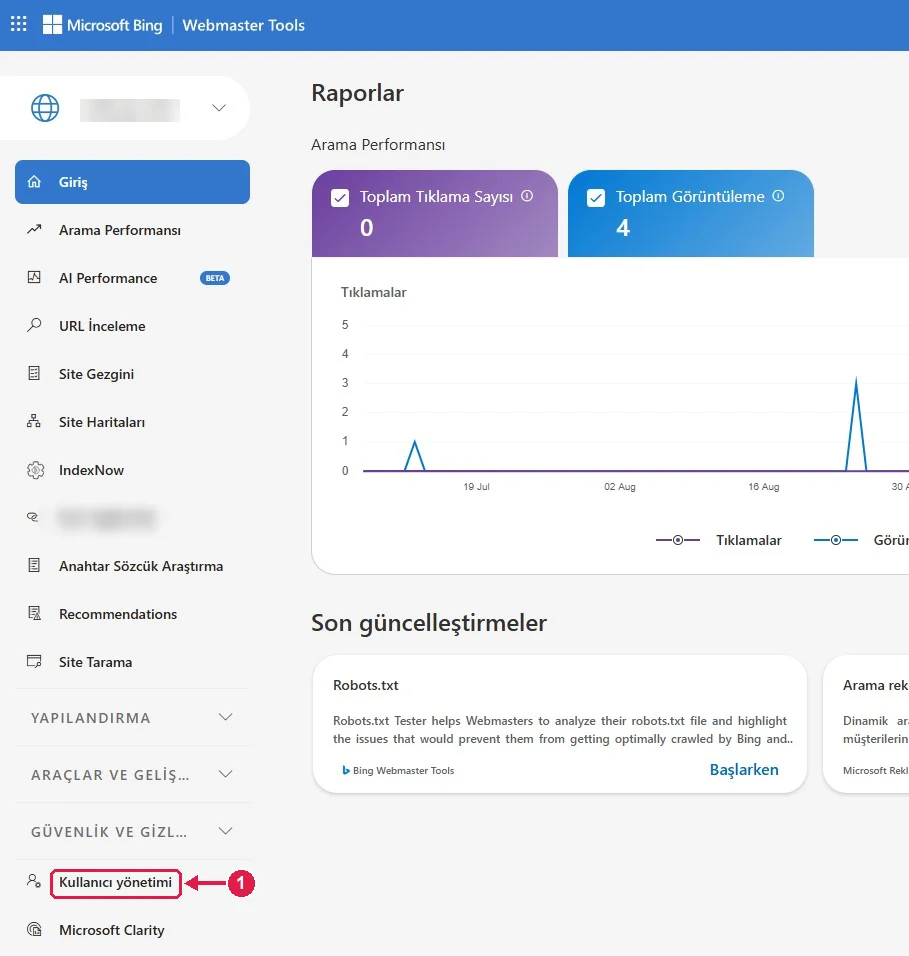909x956 pixels.
Task: Expand the YAPILANDIRMA section
Action: (x=133, y=718)
